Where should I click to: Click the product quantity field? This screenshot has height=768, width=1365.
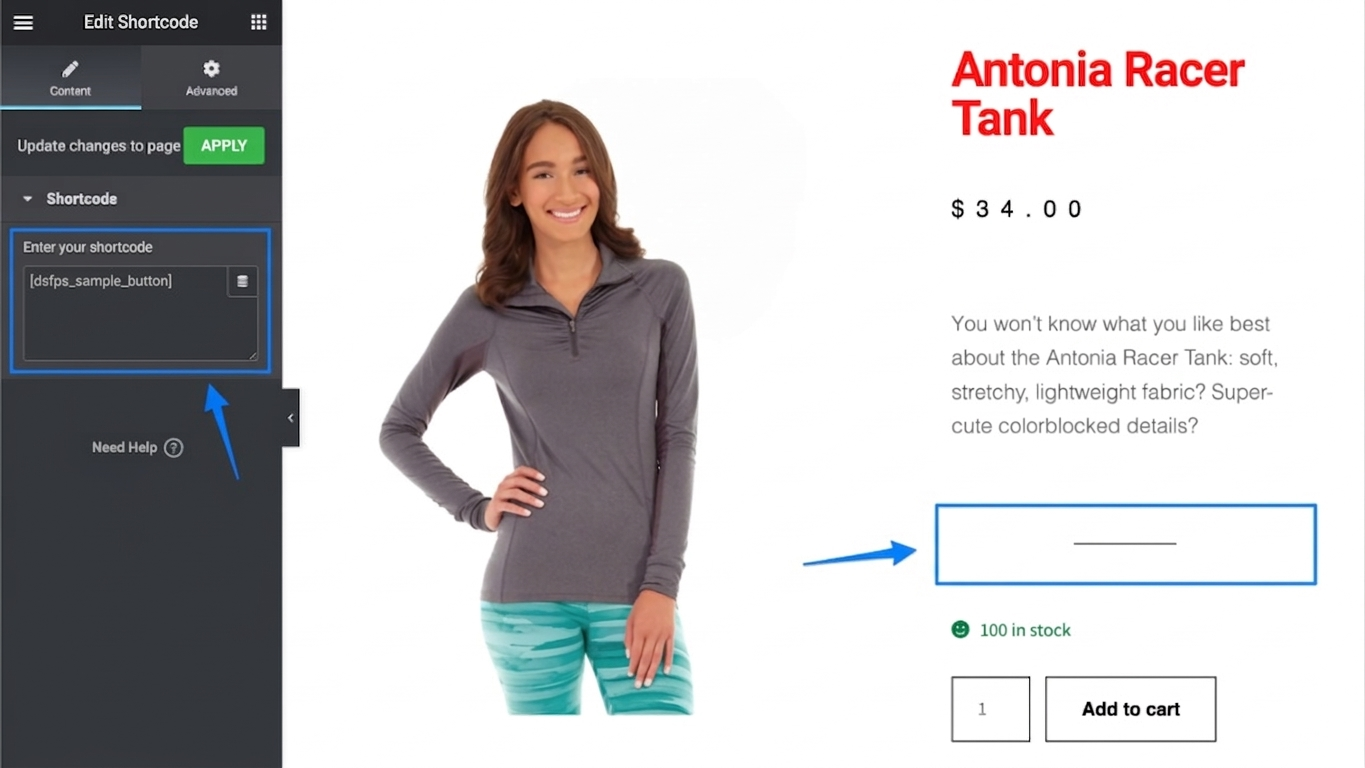[x=991, y=709]
